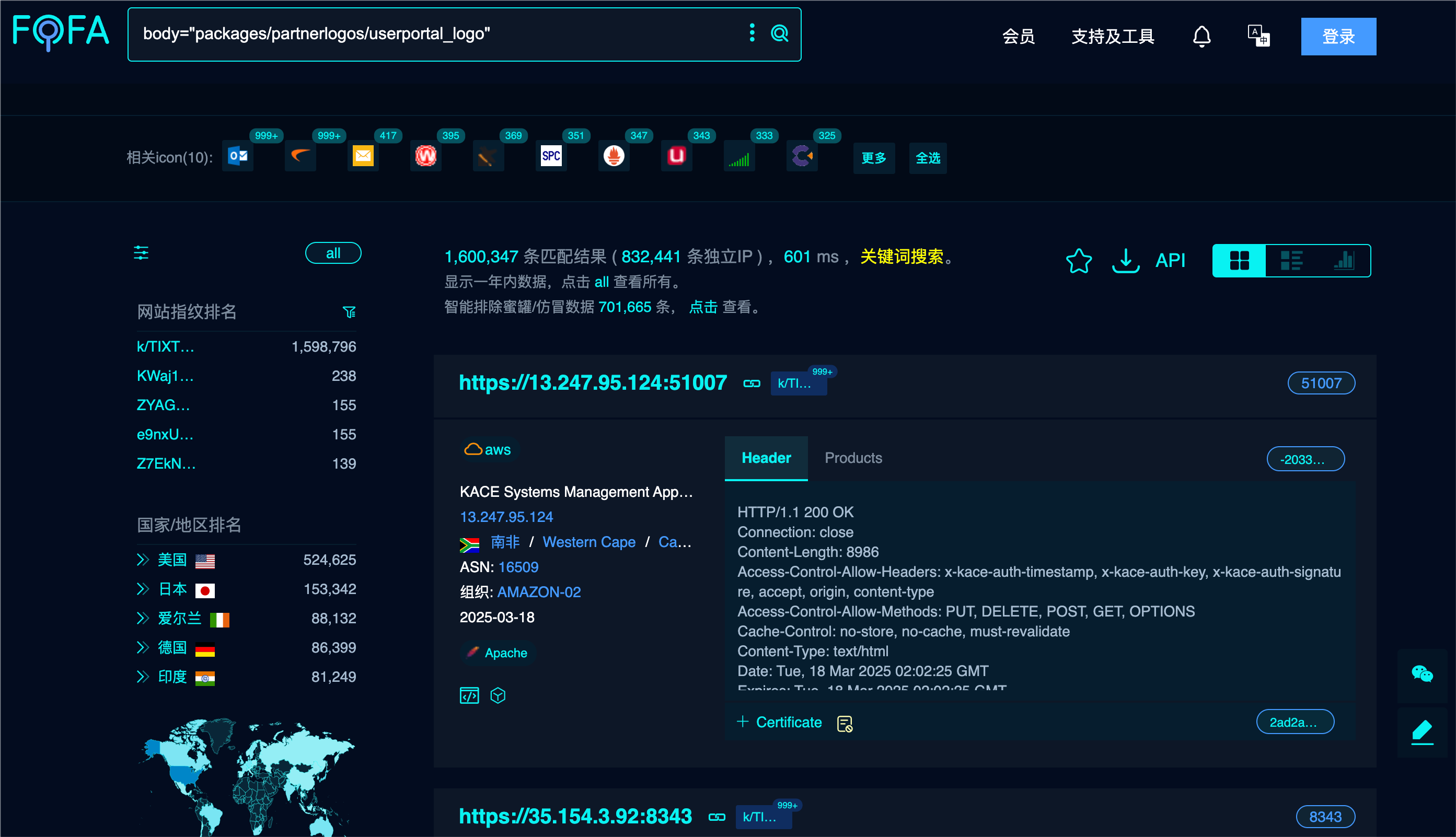The height and width of the screenshot is (837, 1456).
Task: View website source code icon
Action: pyautogui.click(x=469, y=695)
